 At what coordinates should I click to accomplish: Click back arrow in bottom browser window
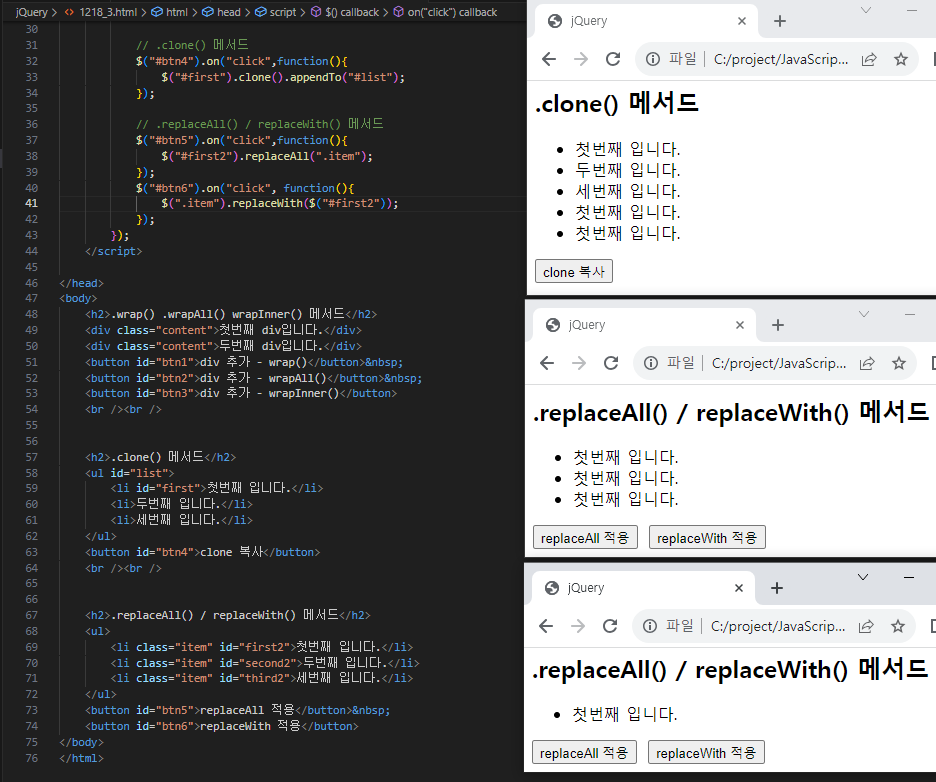click(x=546, y=626)
